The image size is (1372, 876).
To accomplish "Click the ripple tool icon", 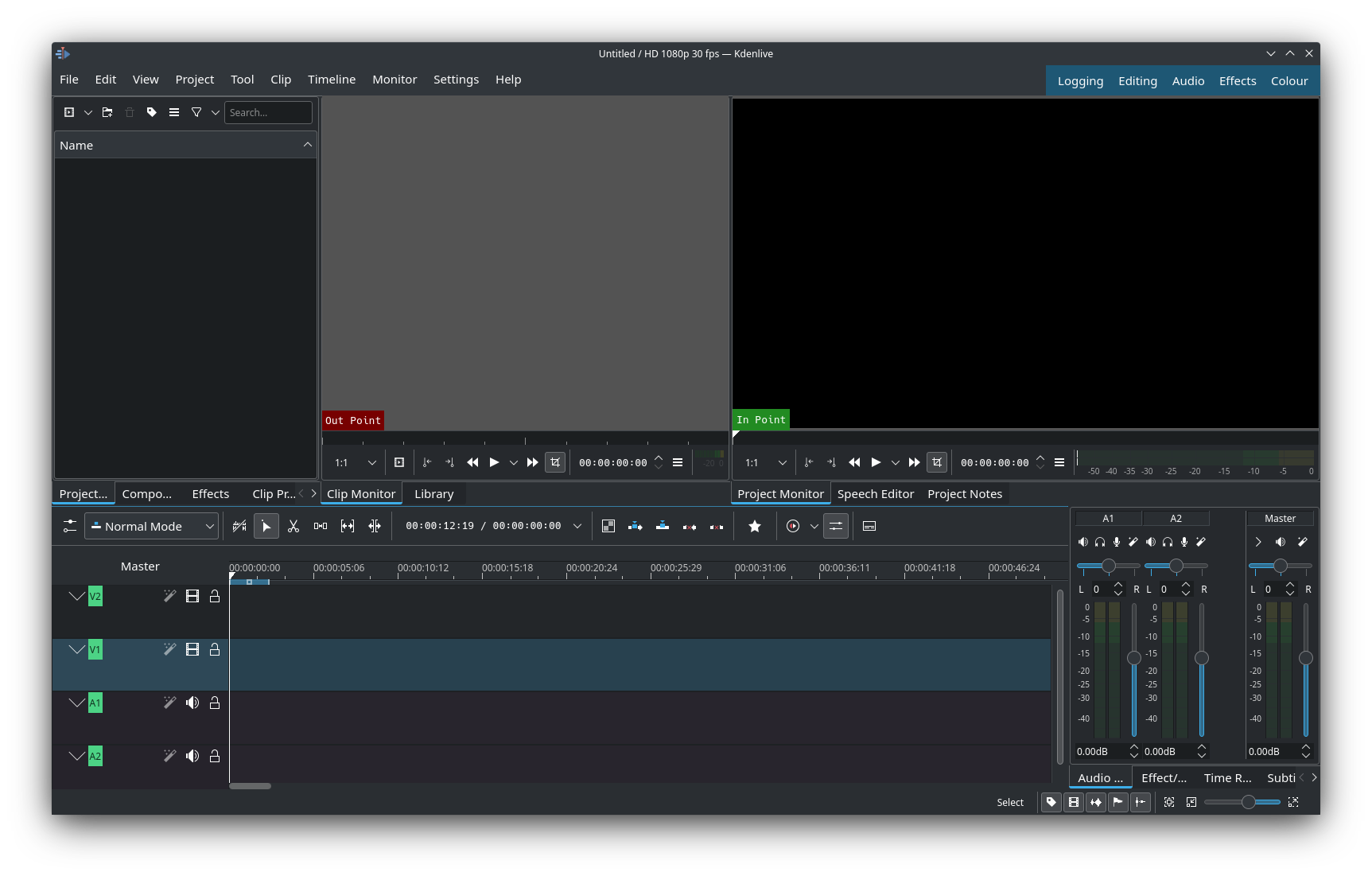I will (x=375, y=526).
